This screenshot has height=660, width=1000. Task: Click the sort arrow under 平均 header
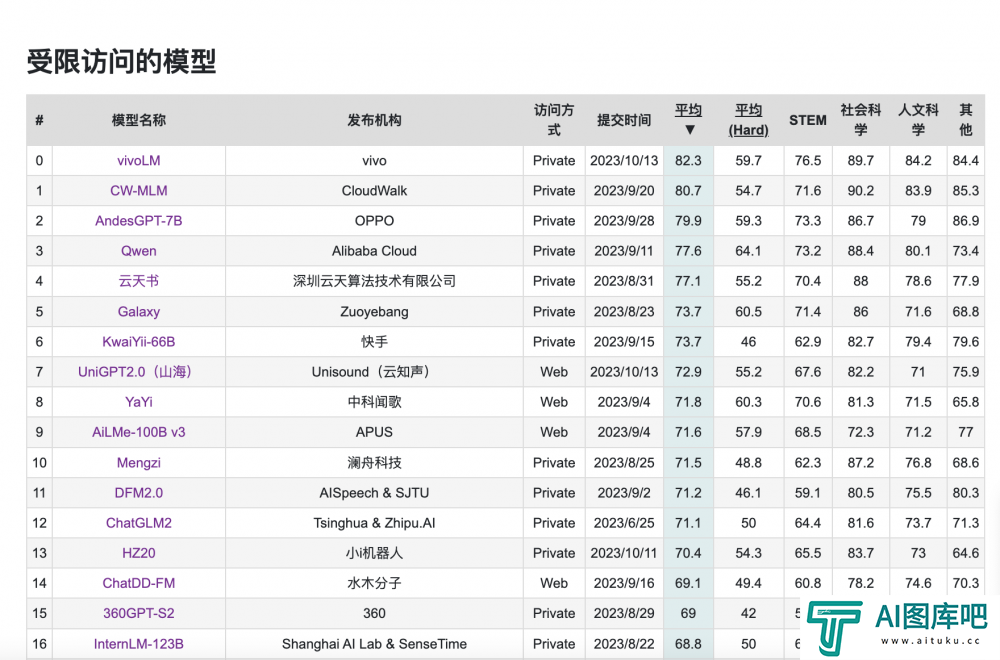689,129
